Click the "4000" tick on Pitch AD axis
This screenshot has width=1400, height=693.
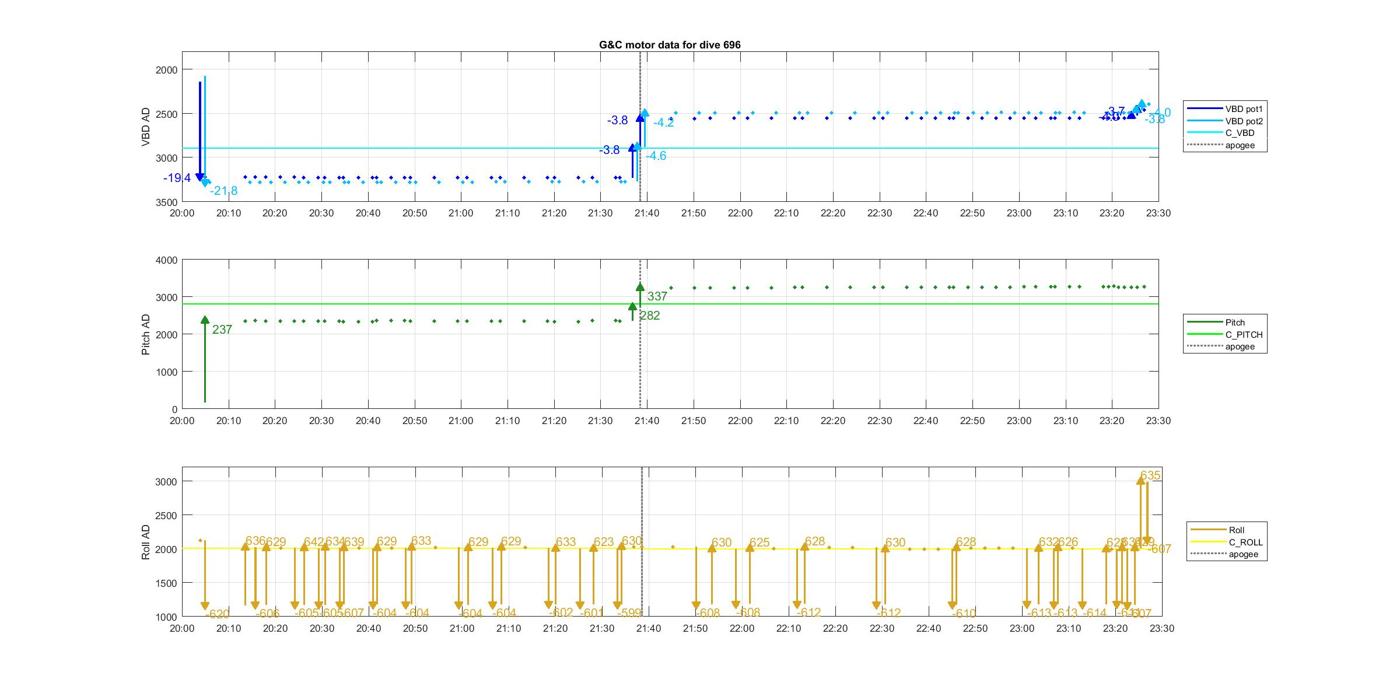point(166,261)
